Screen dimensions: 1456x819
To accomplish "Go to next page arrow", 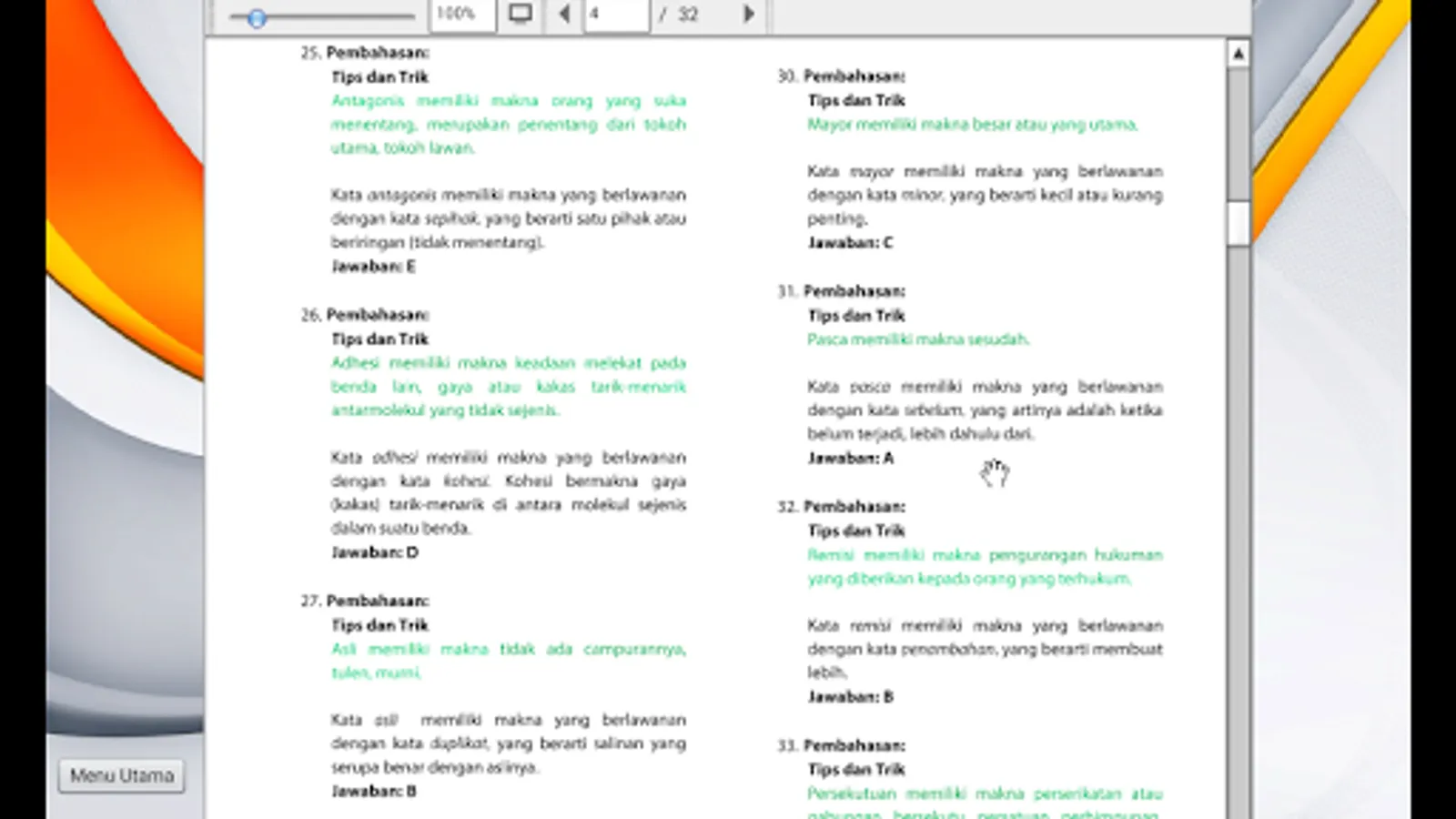I will pos(749,14).
